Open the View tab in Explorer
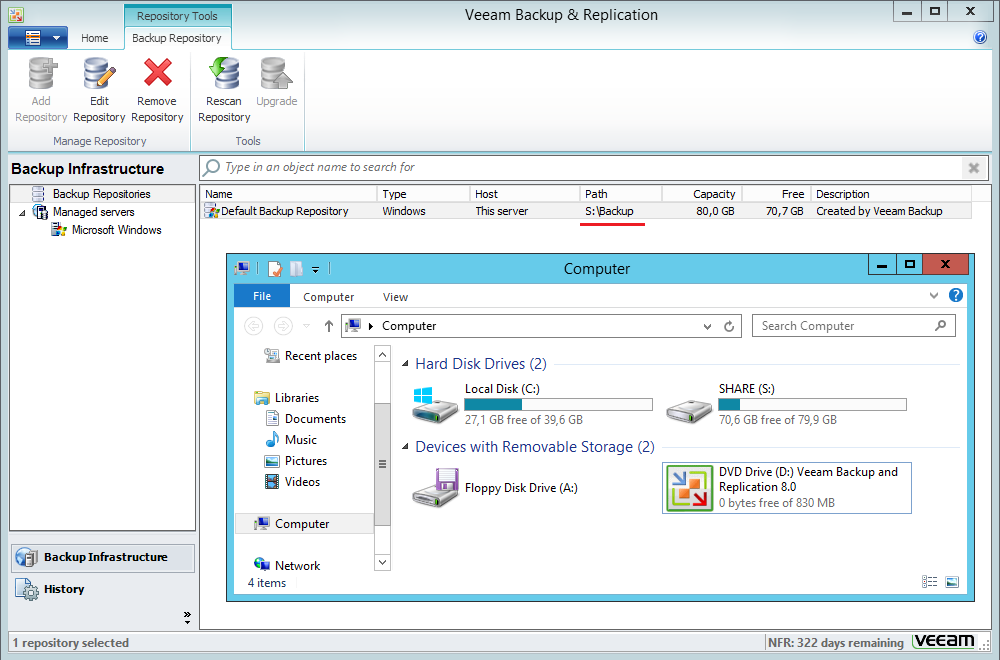This screenshot has height=660, width=1000. (395, 297)
